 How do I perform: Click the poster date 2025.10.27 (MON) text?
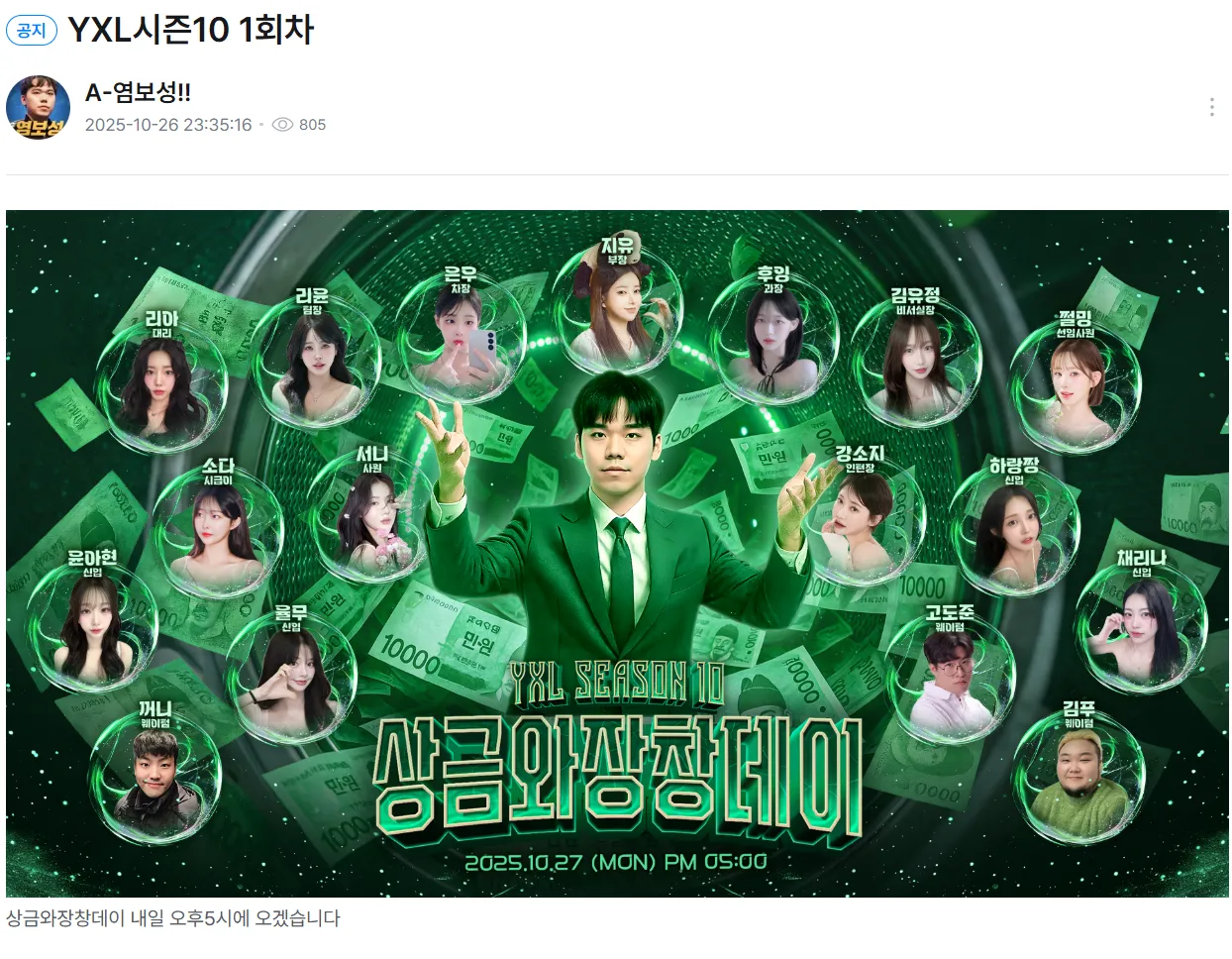pos(616,862)
